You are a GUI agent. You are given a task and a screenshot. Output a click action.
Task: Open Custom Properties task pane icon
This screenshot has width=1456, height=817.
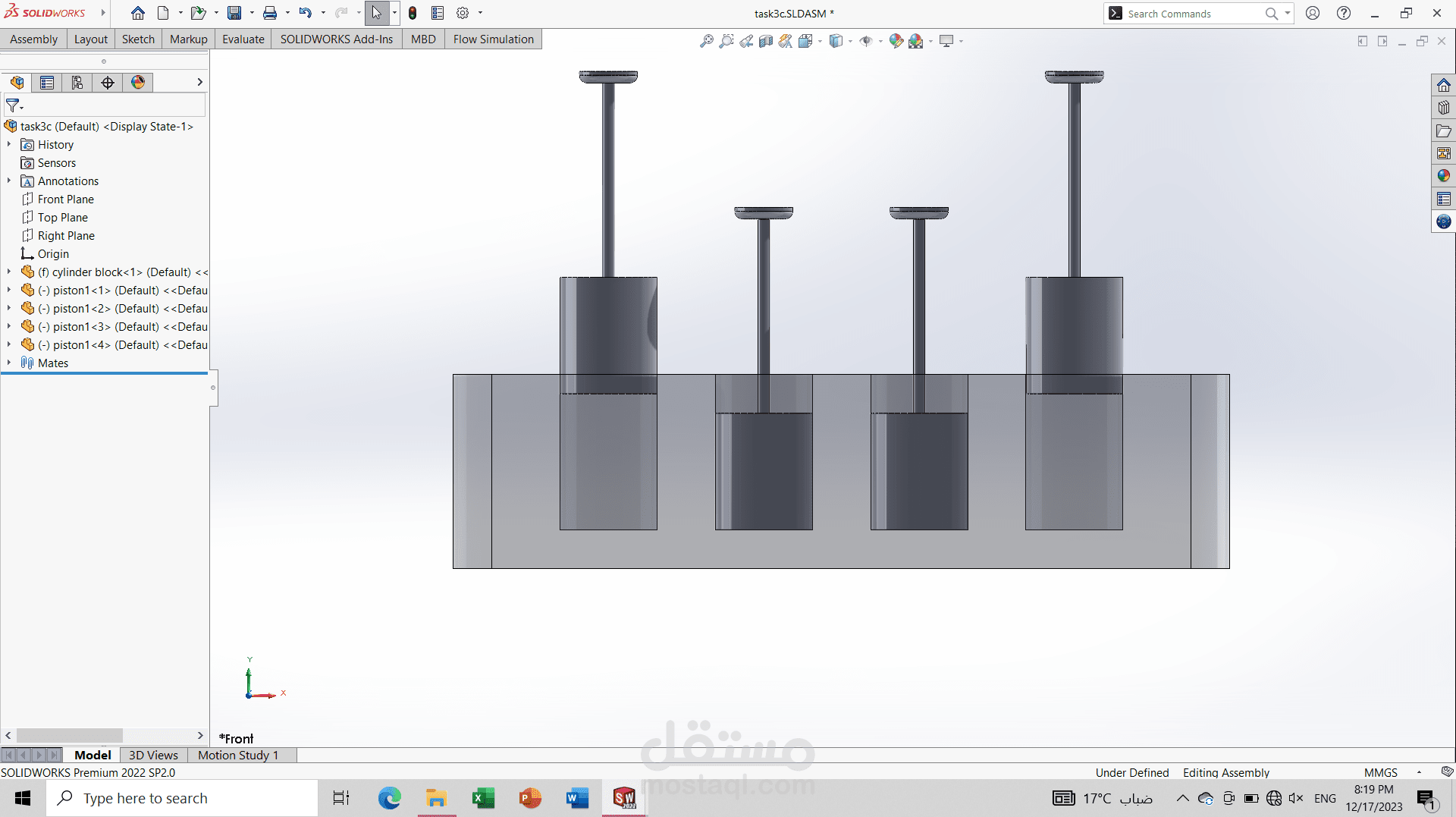point(1444,199)
